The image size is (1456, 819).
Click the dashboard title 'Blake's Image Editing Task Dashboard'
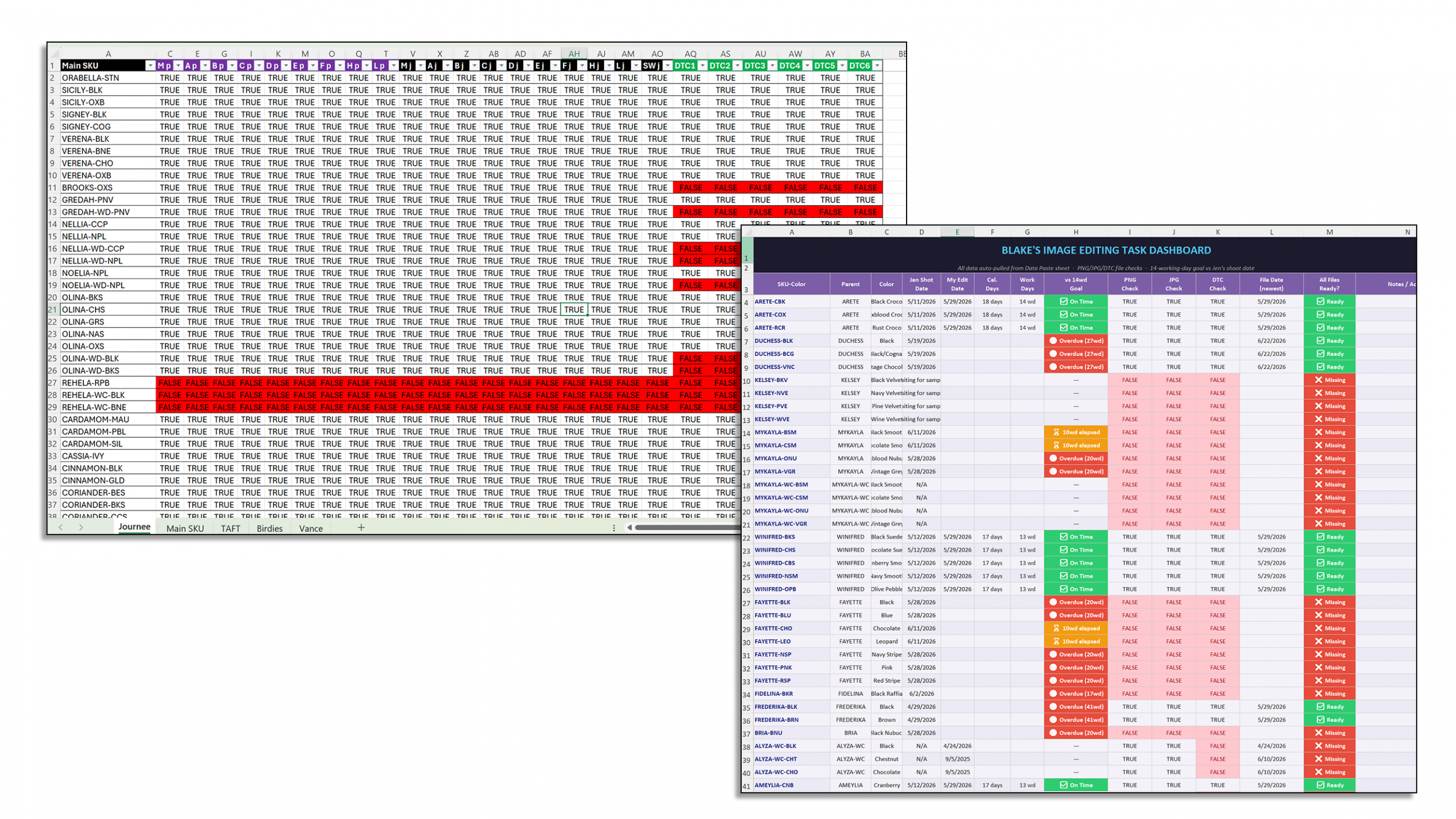1106,250
